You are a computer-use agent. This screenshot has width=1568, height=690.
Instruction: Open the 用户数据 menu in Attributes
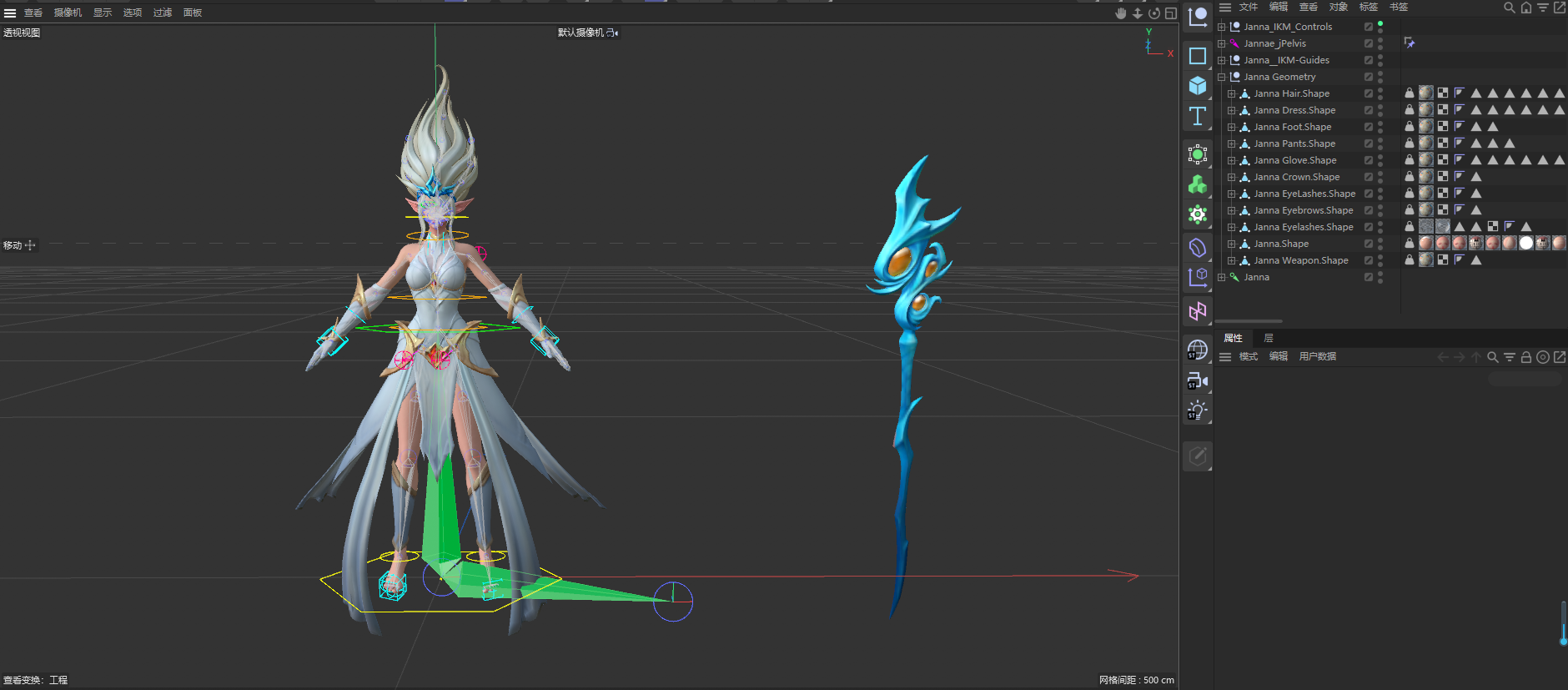click(x=1318, y=356)
